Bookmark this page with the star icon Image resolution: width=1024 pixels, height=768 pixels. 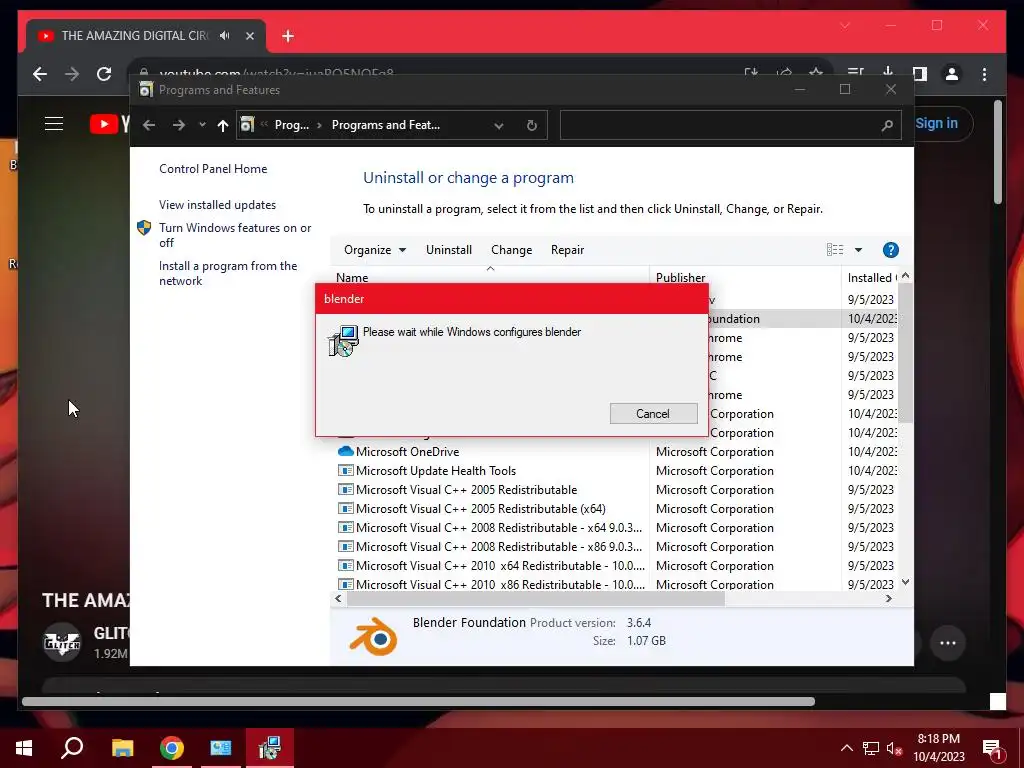point(816,73)
